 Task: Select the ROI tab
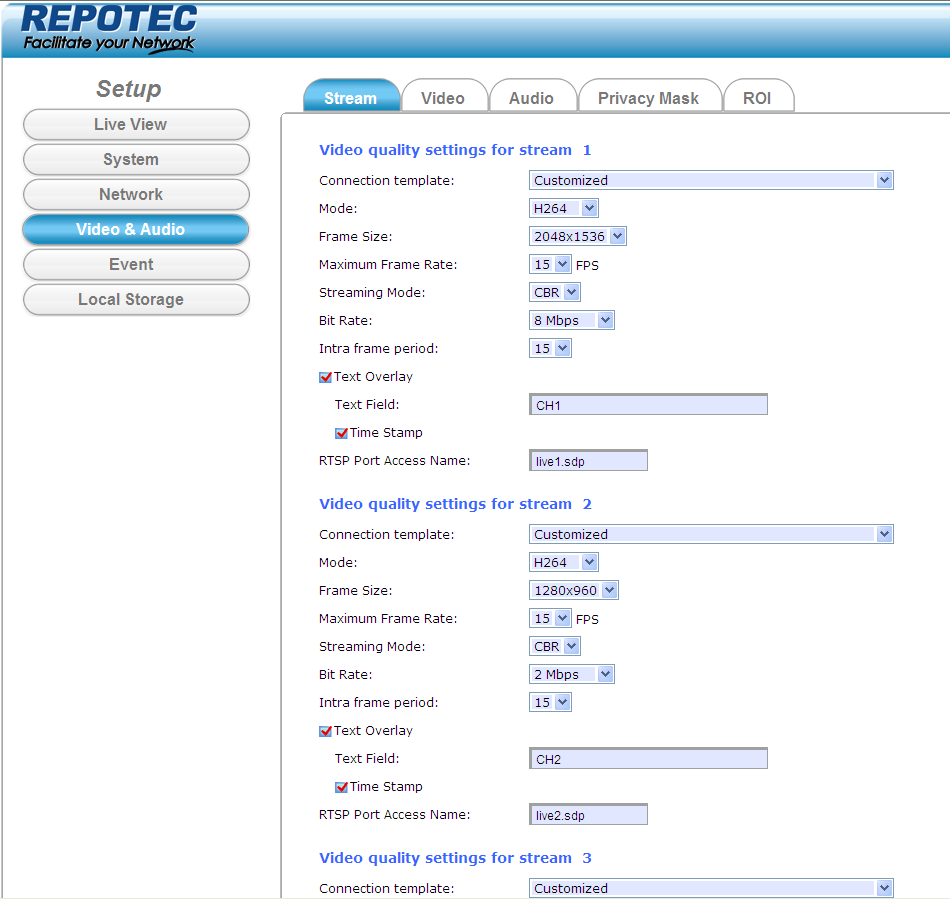pyautogui.click(x=757, y=98)
